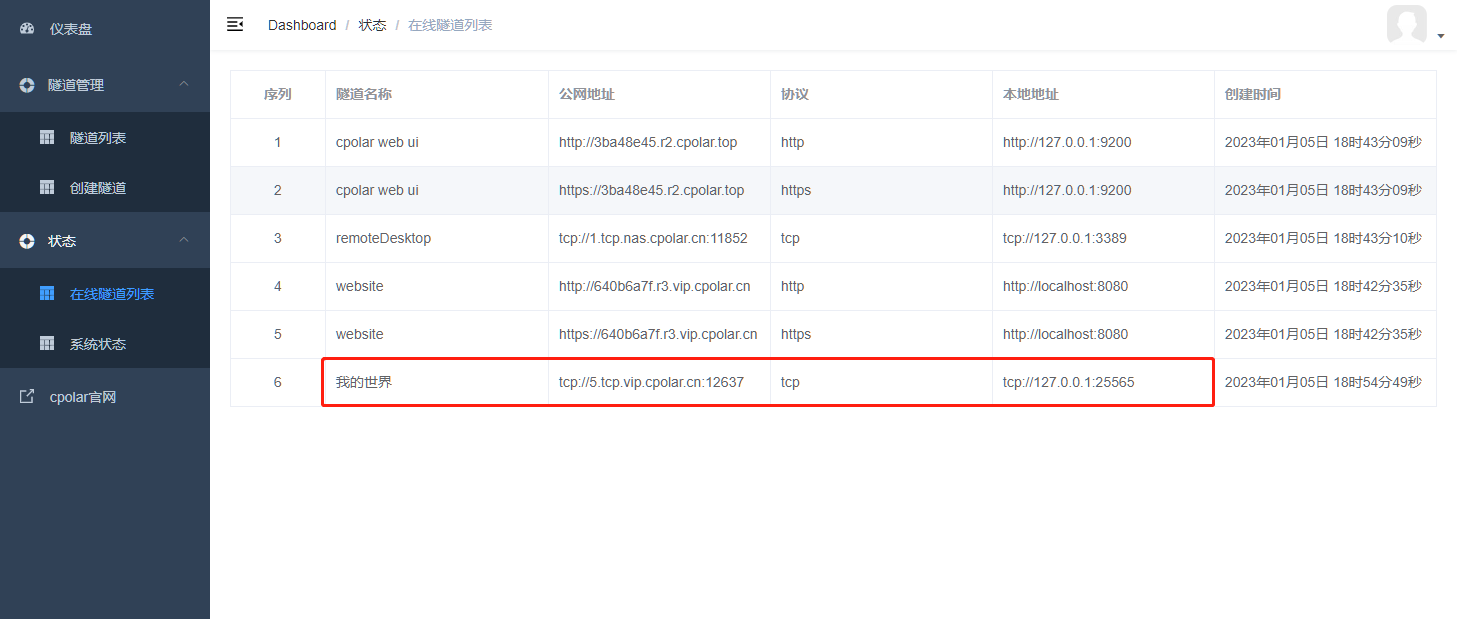This screenshot has height=619, width=1457.
Task: Click http://640b6a7f.r3.vip.cpolar.cn address
Action: [655, 286]
